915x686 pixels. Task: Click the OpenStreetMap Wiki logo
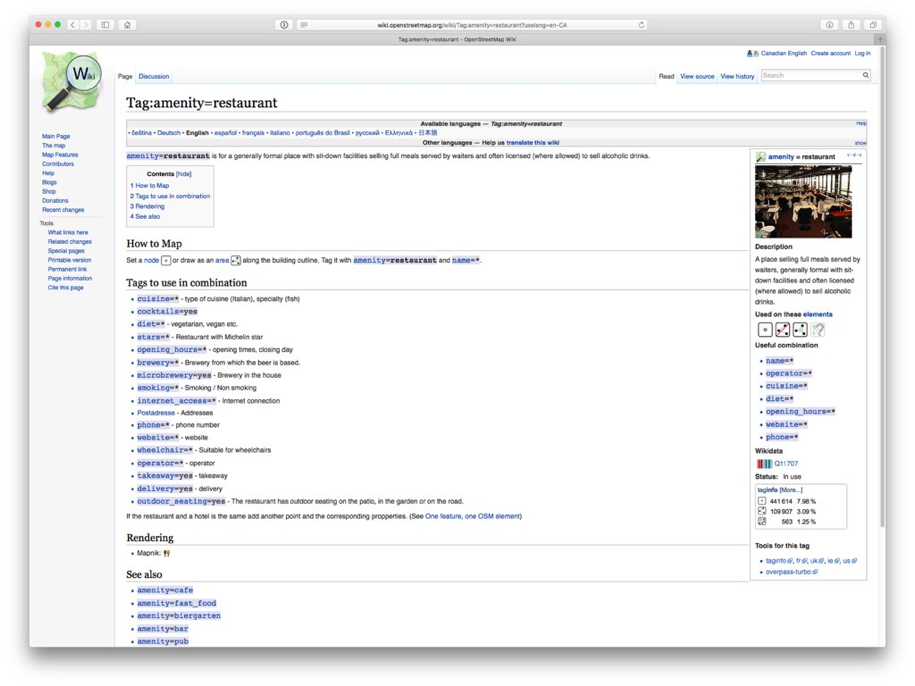point(71,82)
